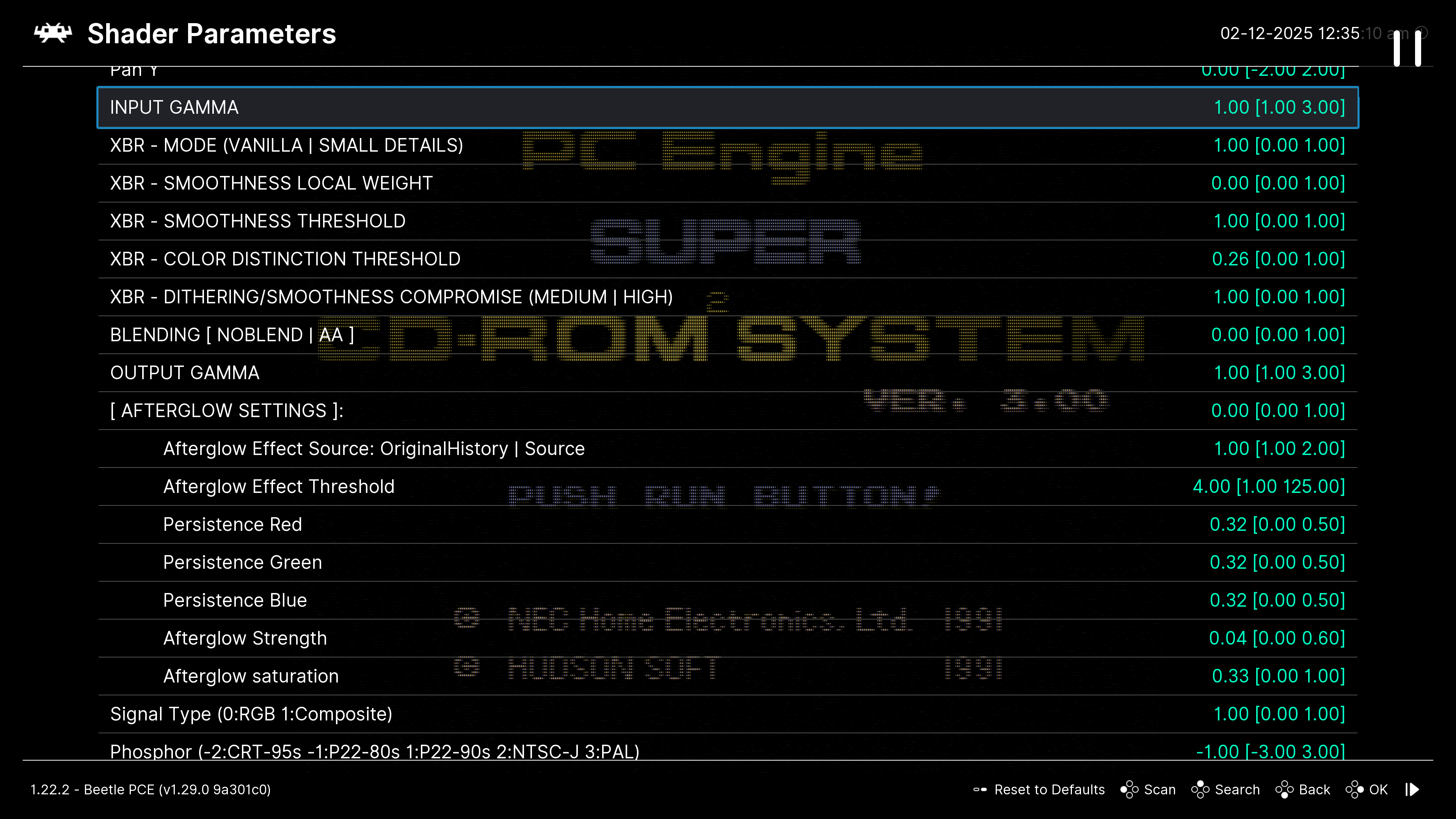The height and width of the screenshot is (819, 1456).
Task: Click the Reset to Defaults button icon
Action: tap(979, 789)
